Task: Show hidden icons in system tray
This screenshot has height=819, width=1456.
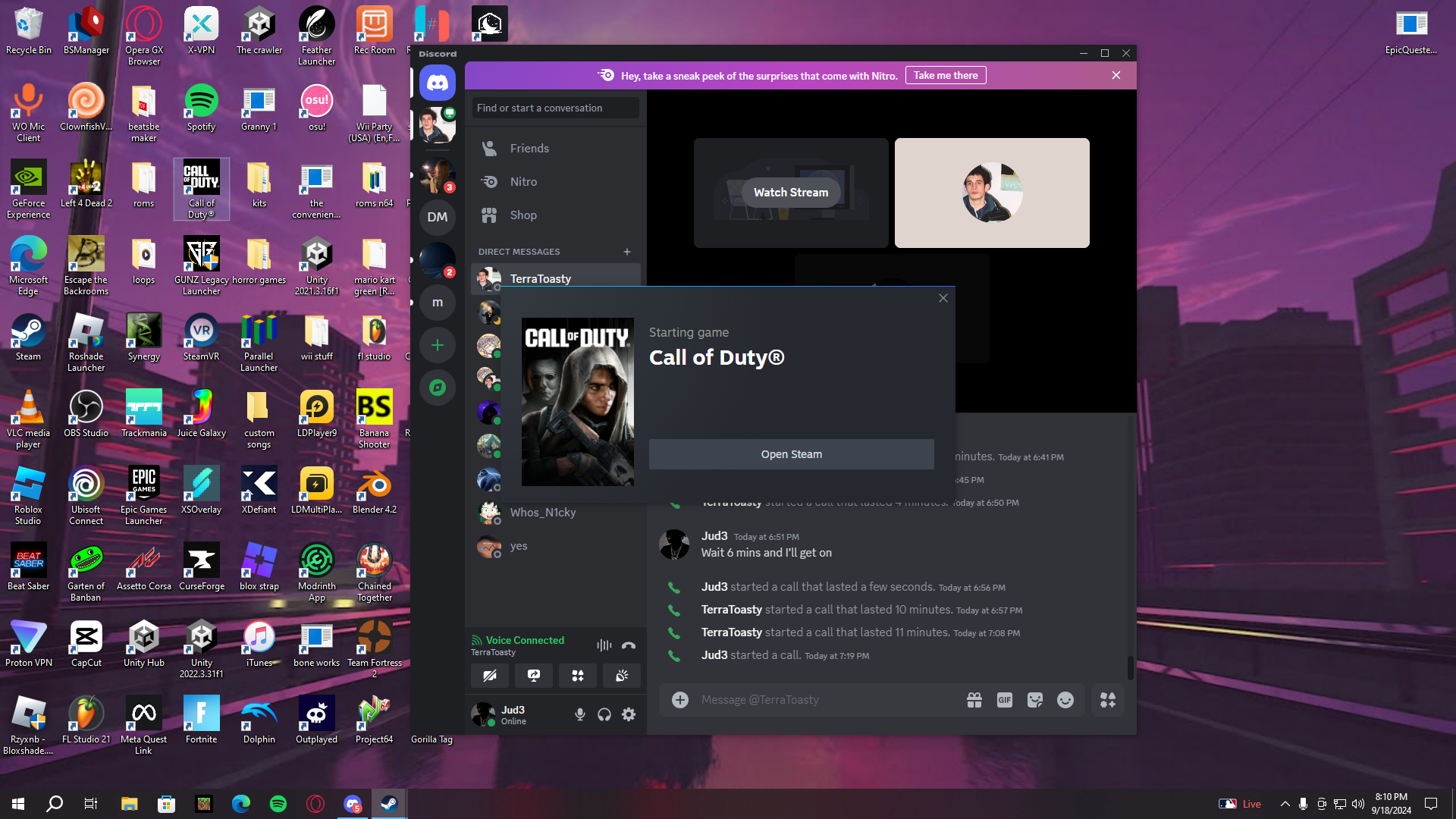Action: click(1285, 804)
